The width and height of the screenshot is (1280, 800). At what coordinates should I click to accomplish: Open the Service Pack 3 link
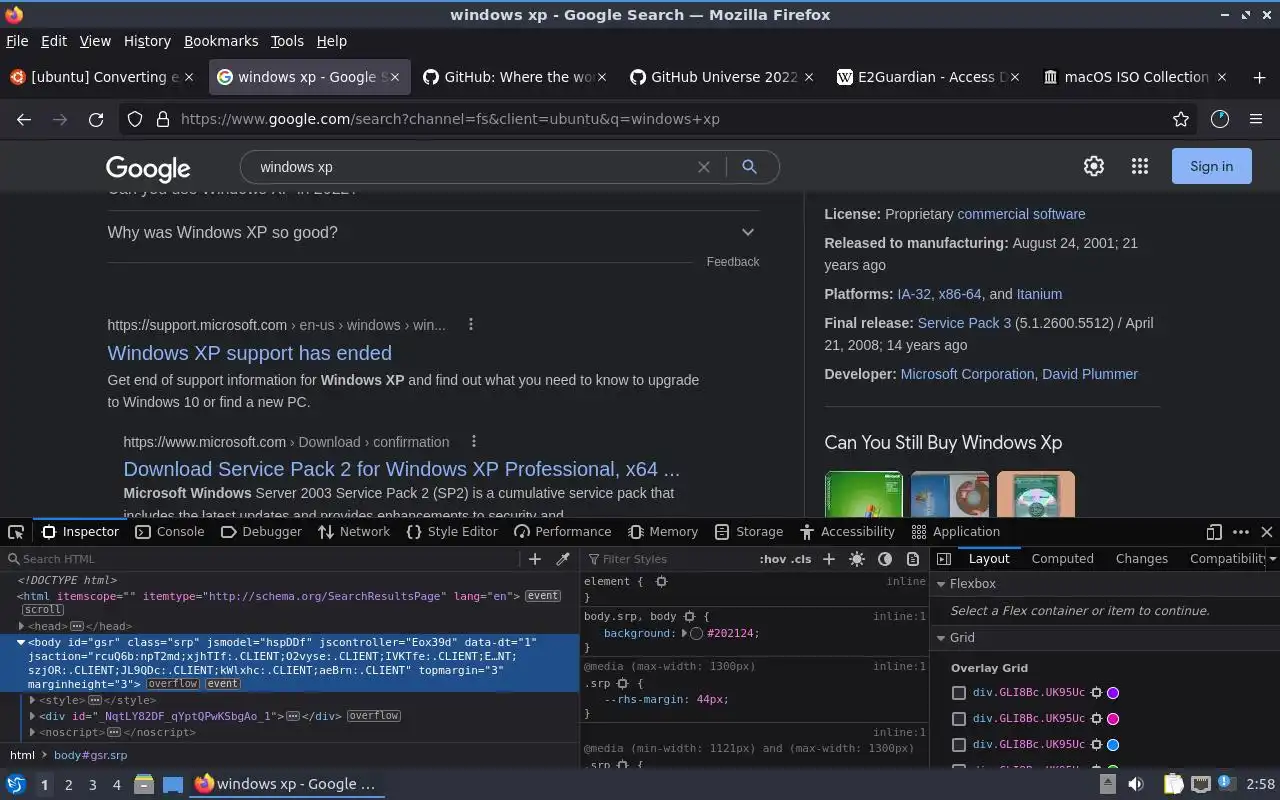click(964, 323)
